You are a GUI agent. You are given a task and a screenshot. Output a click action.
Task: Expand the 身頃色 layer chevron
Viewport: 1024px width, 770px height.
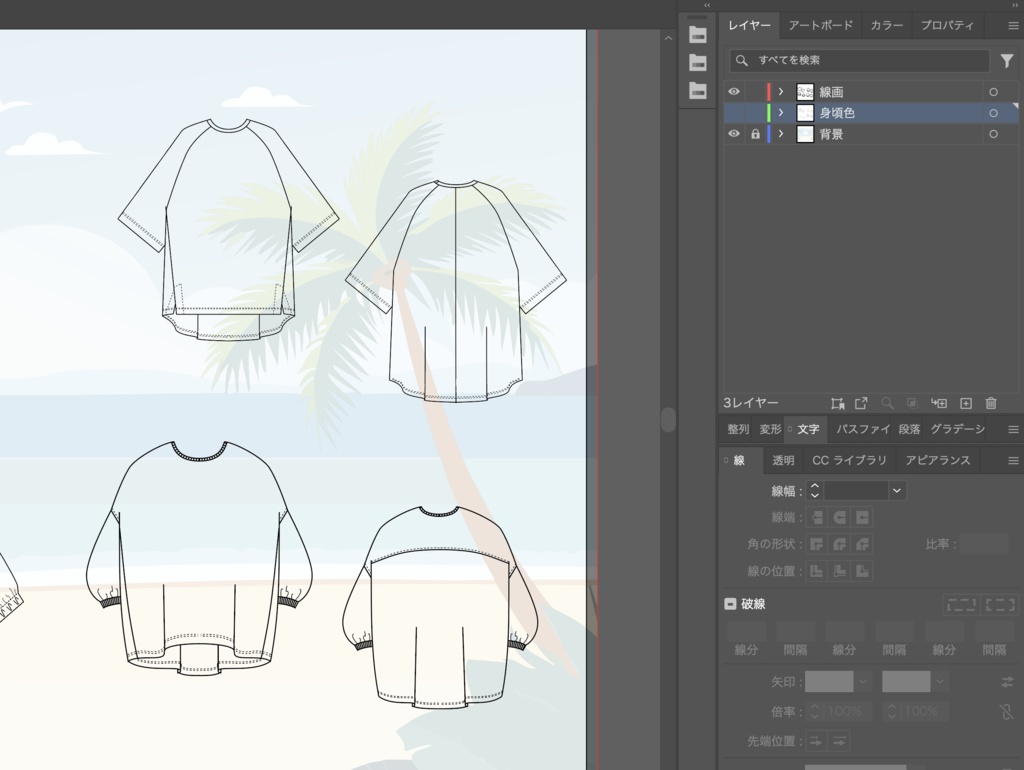click(781, 112)
